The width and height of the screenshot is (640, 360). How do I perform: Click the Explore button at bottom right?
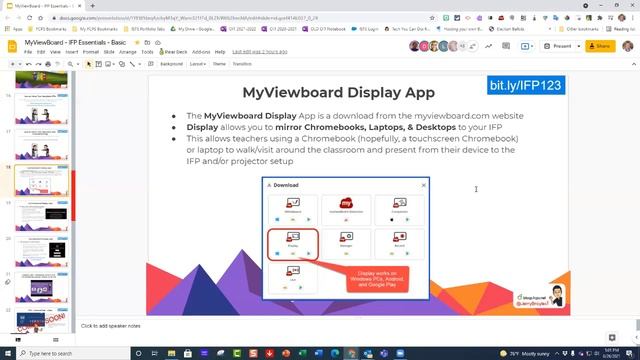pos(612,338)
